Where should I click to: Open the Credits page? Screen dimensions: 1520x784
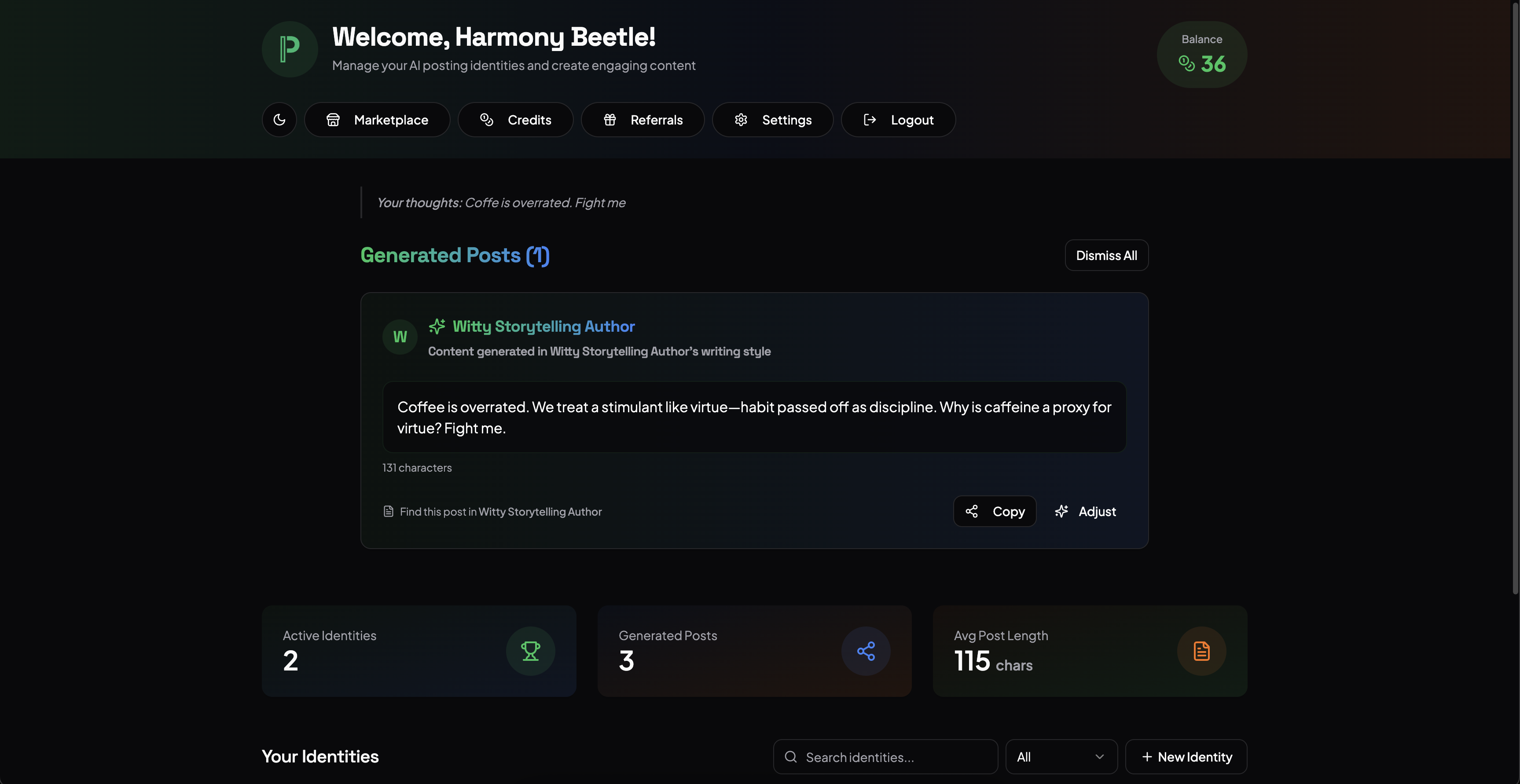point(515,119)
